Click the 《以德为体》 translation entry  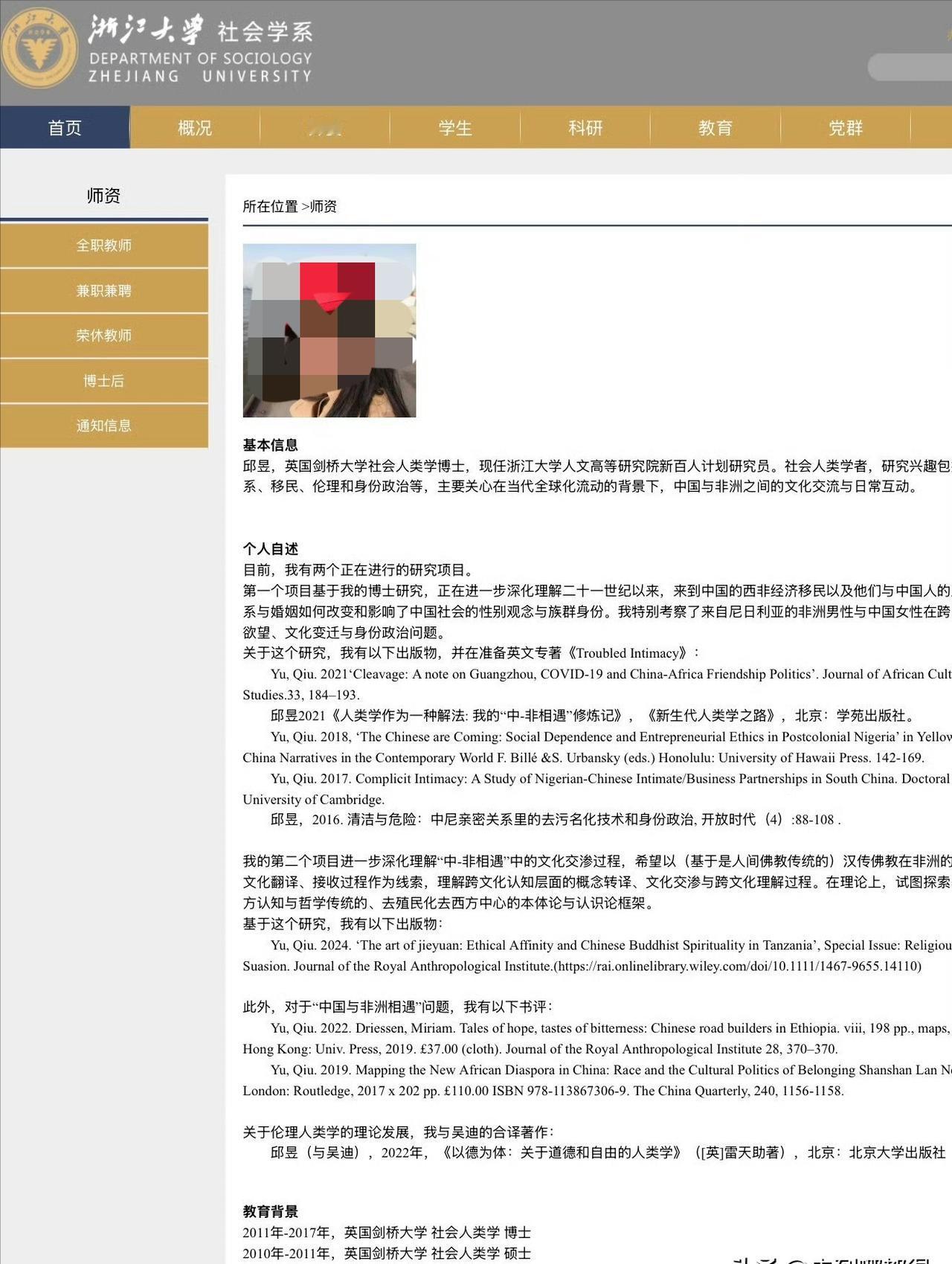(x=608, y=1152)
